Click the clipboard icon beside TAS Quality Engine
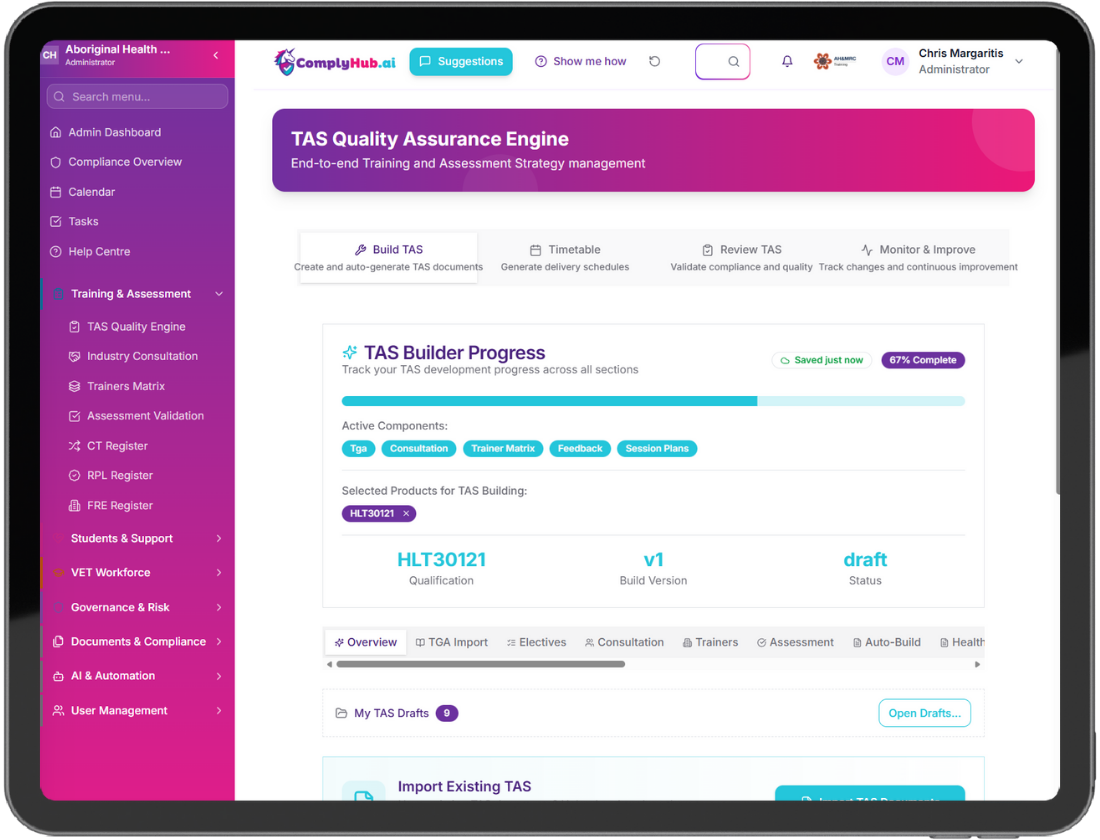Screen dimensions: 1100x840 tap(74, 326)
